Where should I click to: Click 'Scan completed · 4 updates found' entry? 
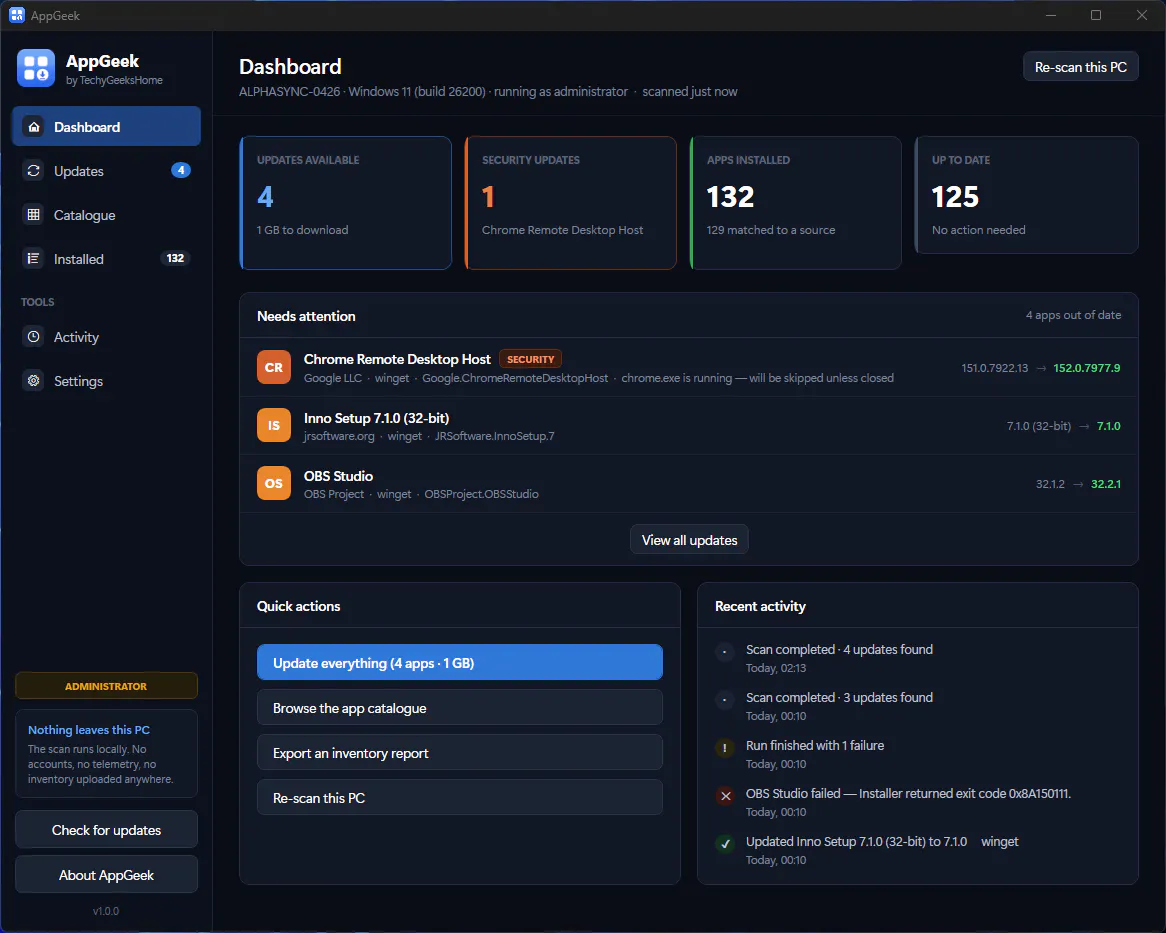(x=839, y=649)
